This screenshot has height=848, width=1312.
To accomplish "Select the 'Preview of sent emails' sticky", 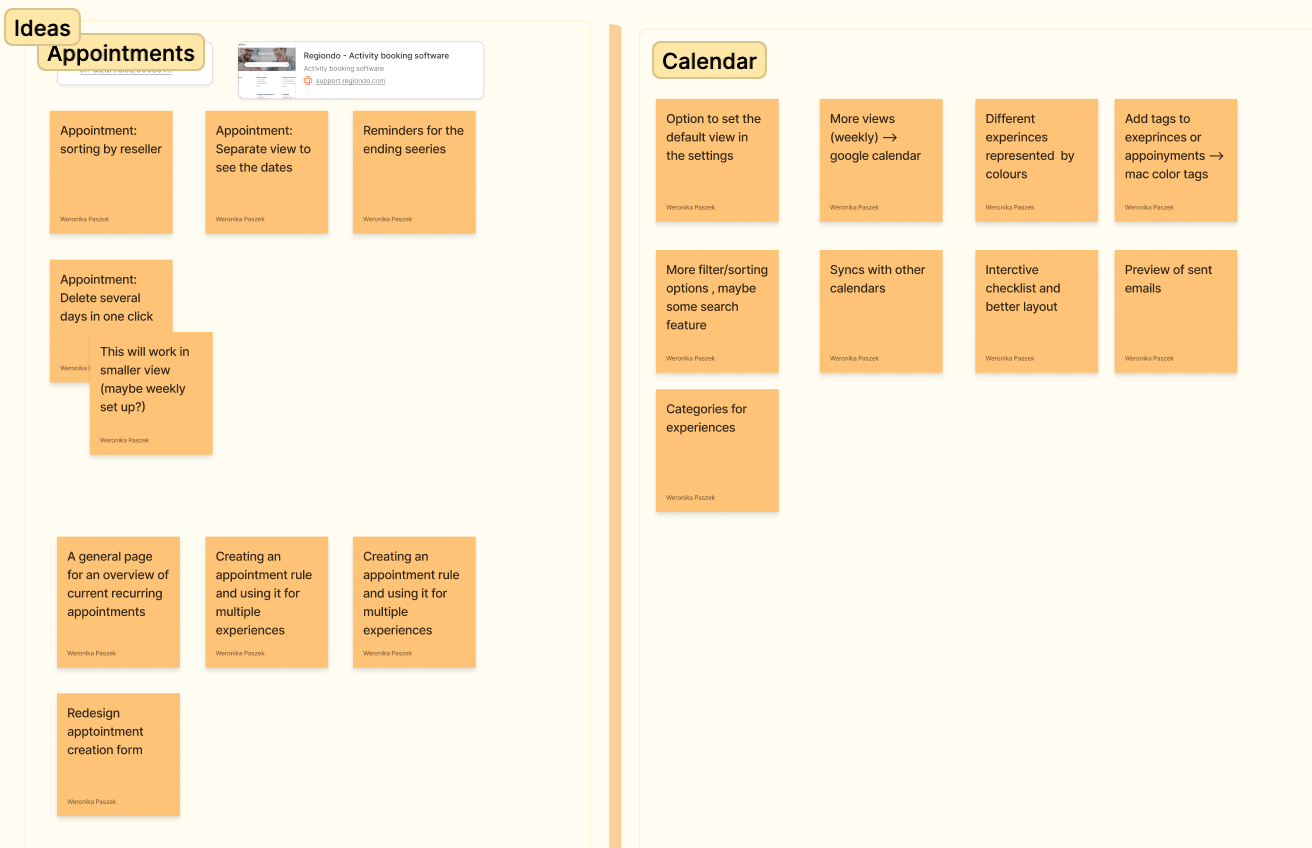I will click(x=1176, y=312).
